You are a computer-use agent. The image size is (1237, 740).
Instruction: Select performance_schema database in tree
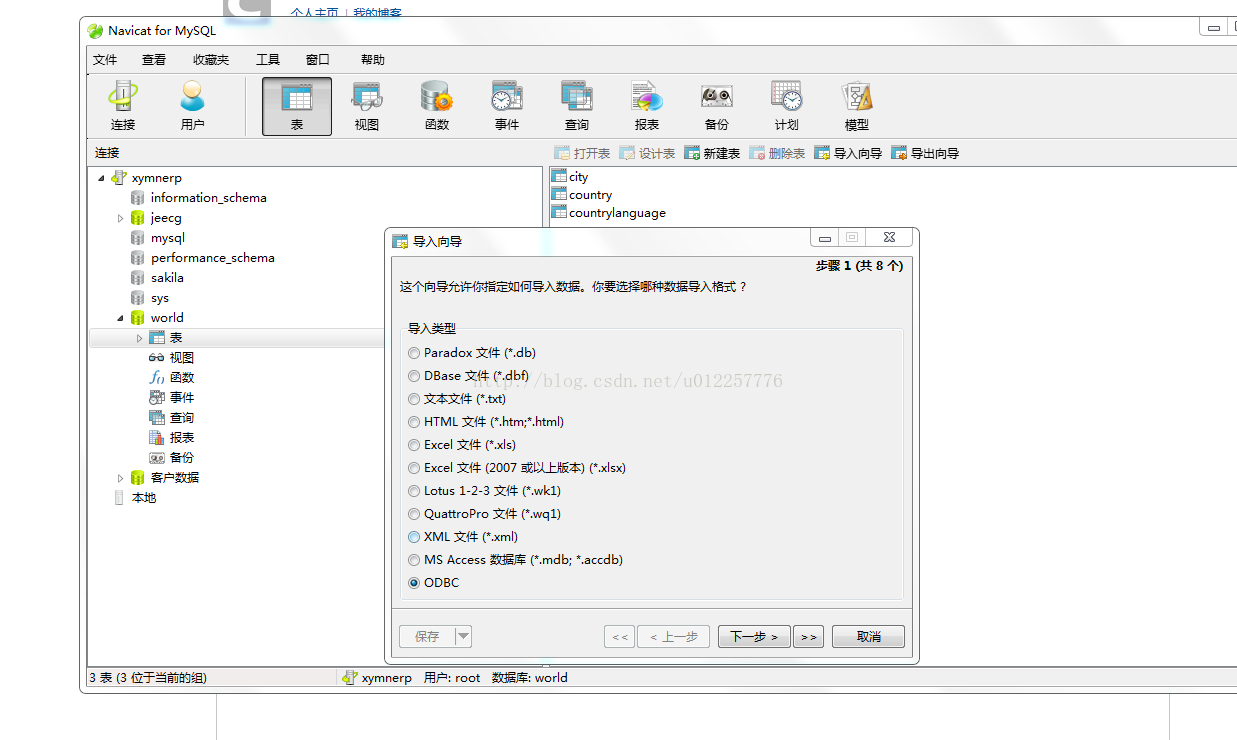click(202, 258)
